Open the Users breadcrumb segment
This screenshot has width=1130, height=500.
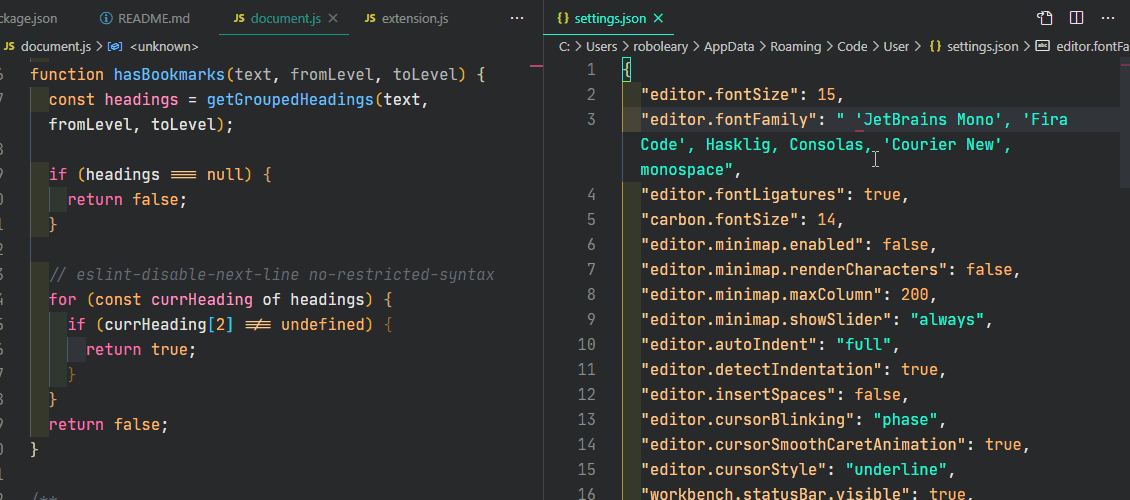click(x=602, y=46)
